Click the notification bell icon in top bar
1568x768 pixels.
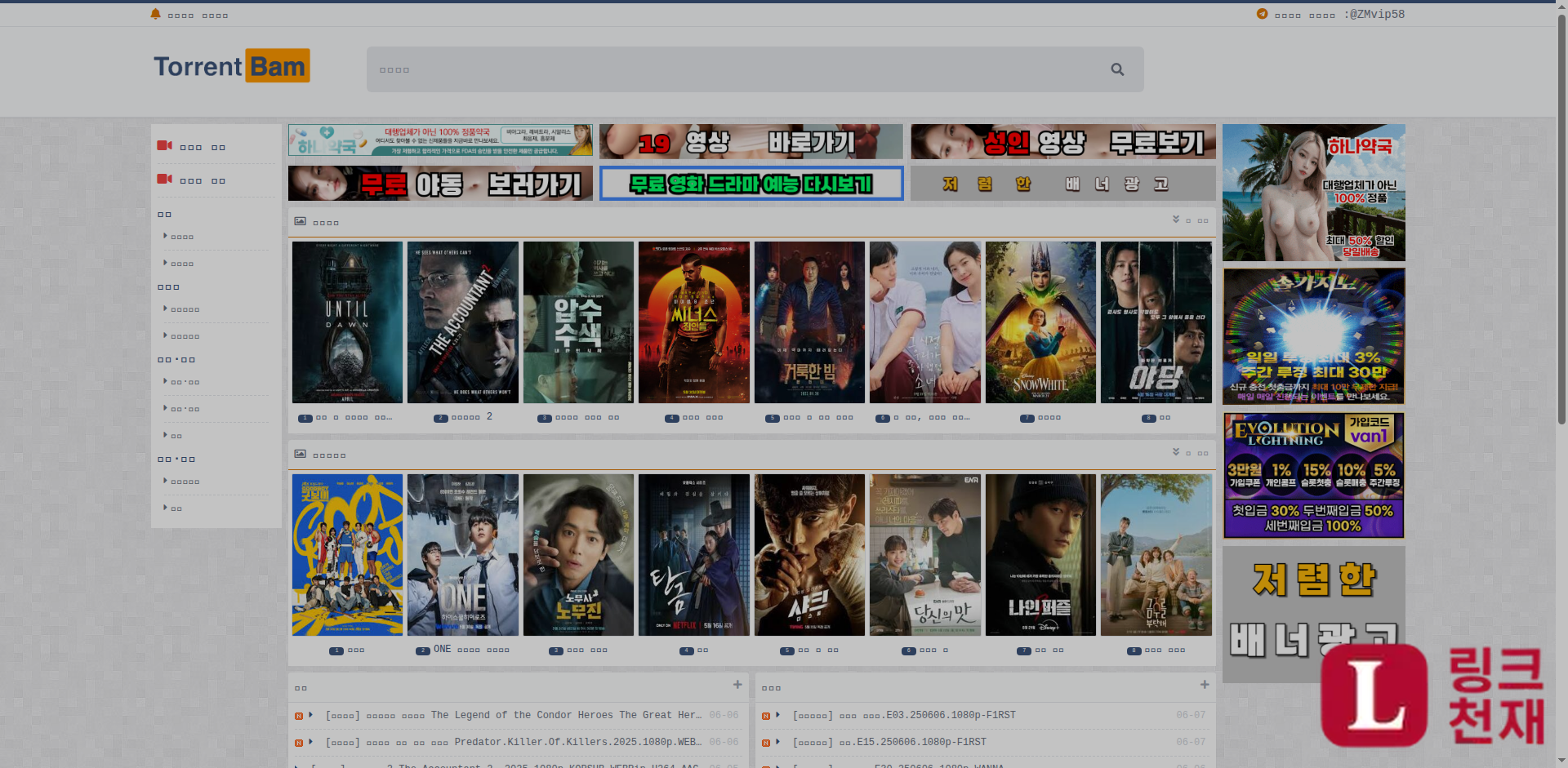pos(155,14)
